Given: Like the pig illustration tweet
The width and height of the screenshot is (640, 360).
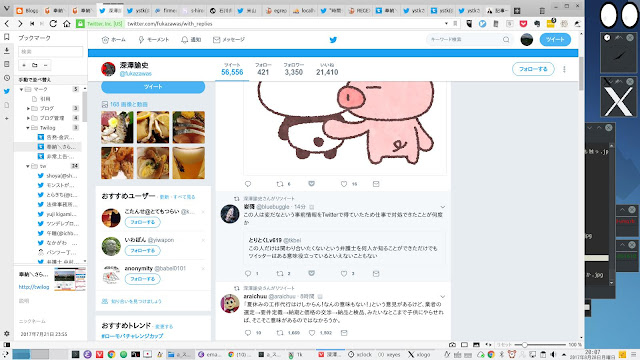Looking at the screenshot, I should click(344, 184).
